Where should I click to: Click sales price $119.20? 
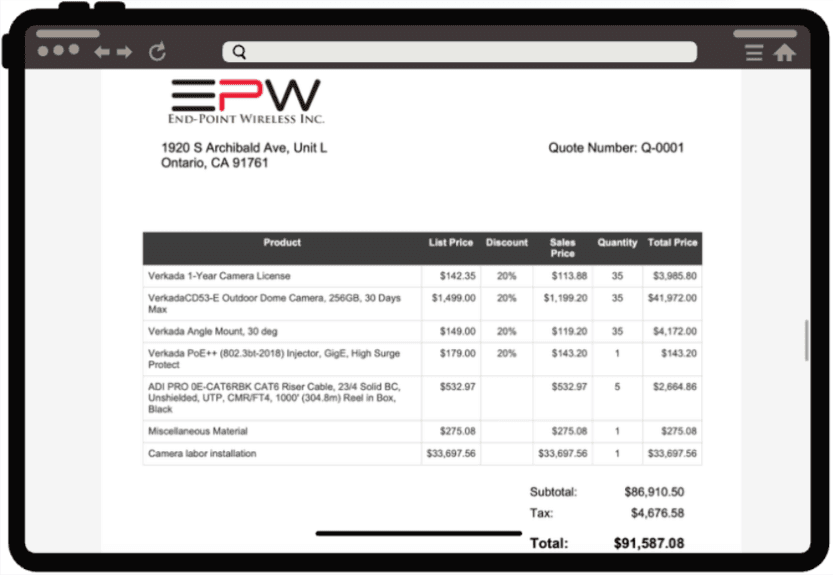click(x=569, y=331)
